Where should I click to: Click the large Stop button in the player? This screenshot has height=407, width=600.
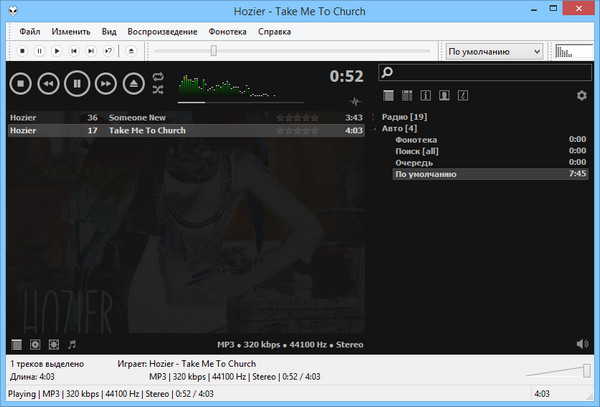pyautogui.click(x=21, y=83)
